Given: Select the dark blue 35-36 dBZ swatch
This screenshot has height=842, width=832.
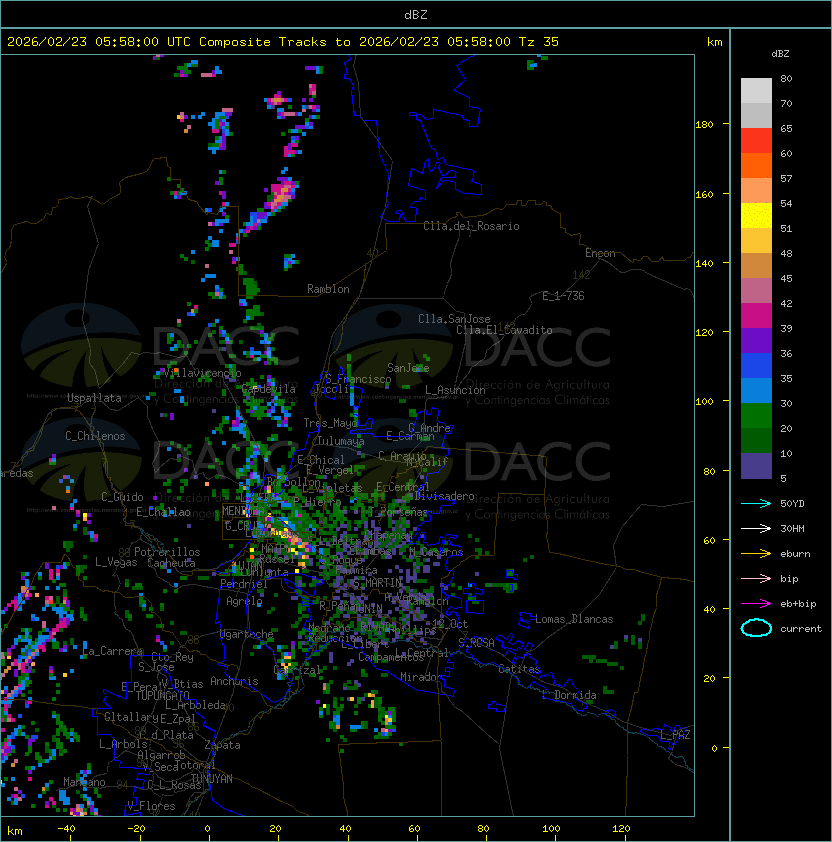Looking at the screenshot, I should coord(756,366).
